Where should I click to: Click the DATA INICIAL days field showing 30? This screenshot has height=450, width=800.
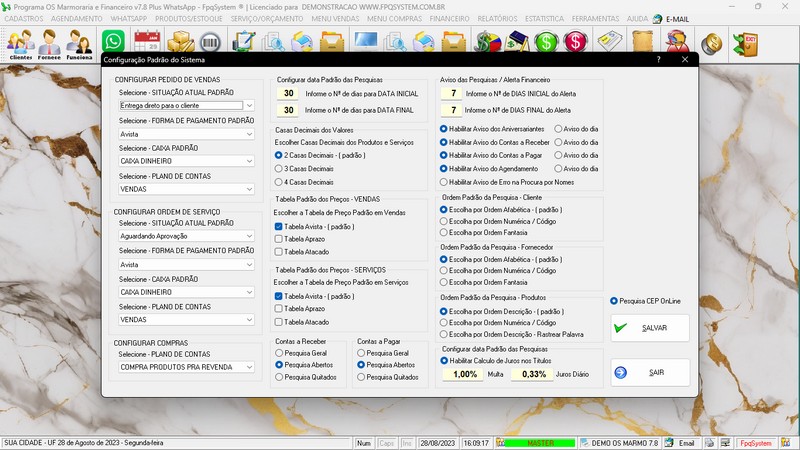coord(288,93)
